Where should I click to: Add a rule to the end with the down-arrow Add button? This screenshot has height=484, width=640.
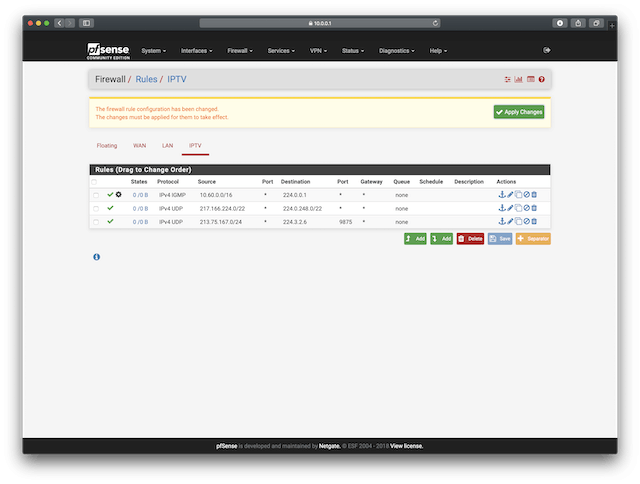[x=442, y=239]
